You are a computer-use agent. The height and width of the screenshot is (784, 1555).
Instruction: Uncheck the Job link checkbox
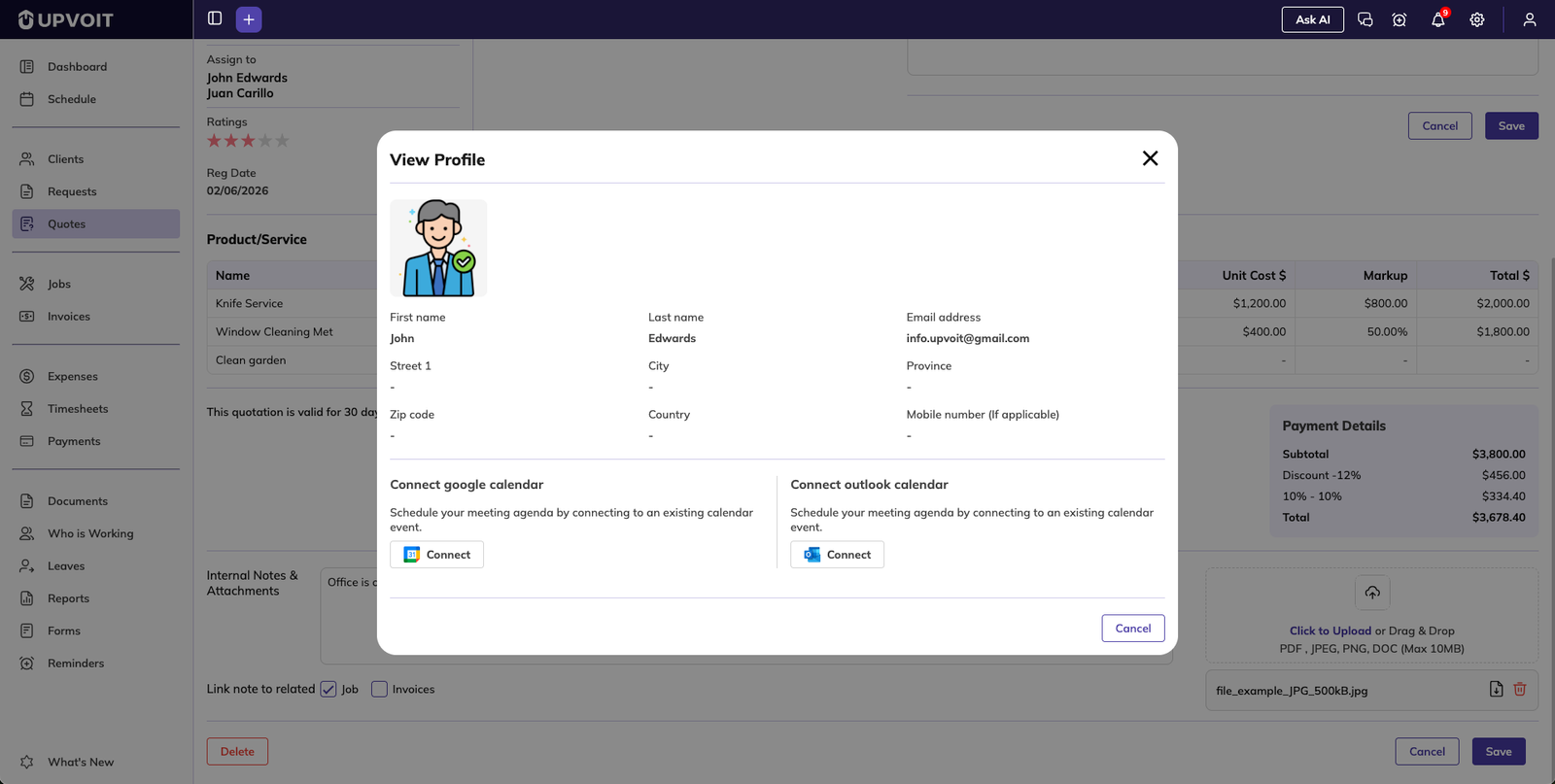pos(328,690)
